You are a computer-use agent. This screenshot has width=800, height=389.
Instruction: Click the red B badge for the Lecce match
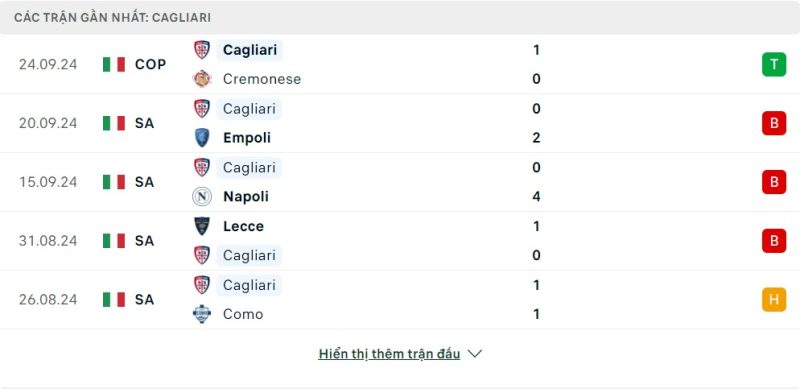(x=774, y=241)
